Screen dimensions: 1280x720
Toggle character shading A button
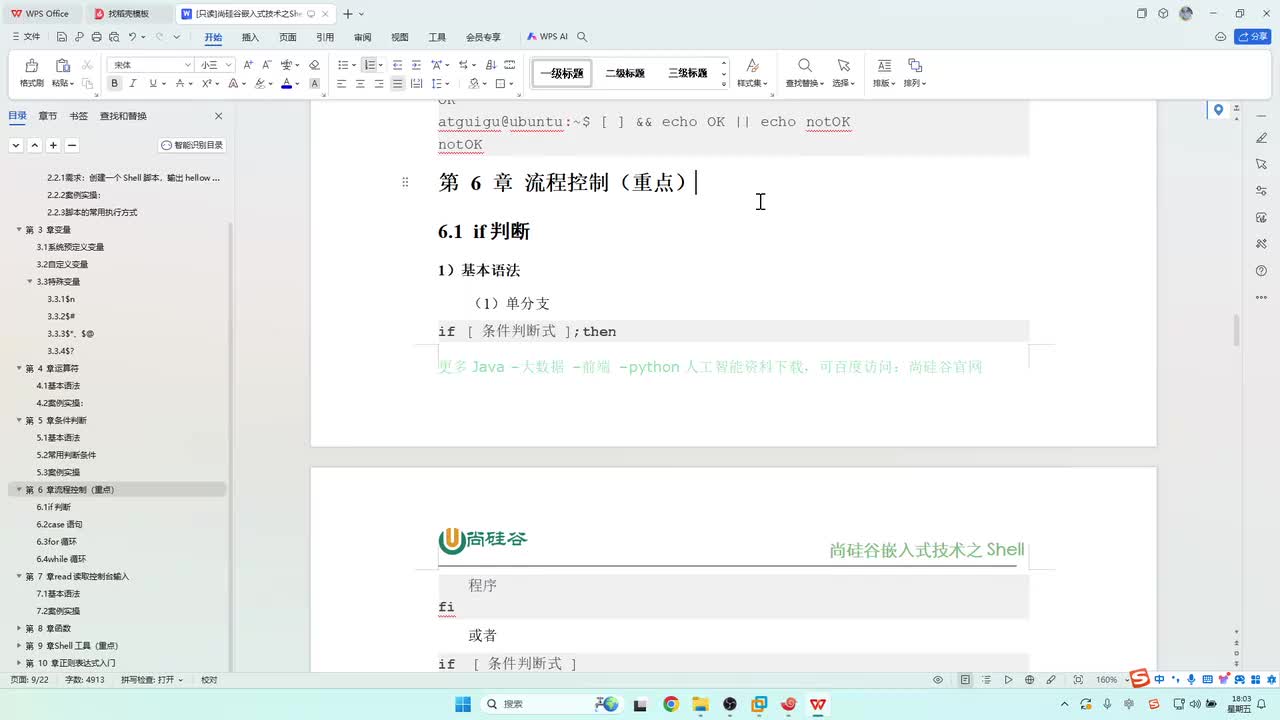click(x=314, y=84)
